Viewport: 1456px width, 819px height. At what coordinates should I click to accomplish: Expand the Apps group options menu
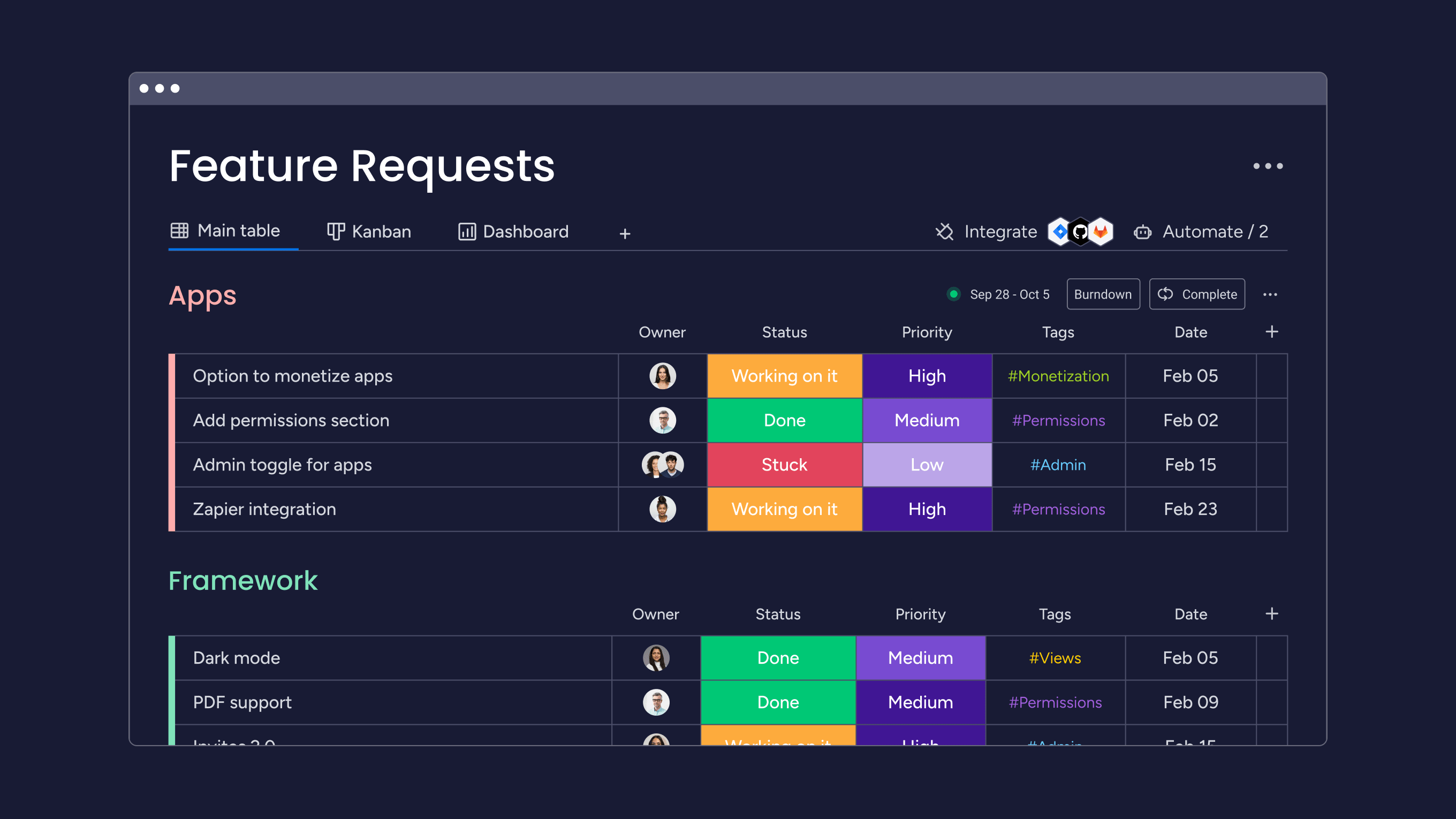pos(1270,294)
